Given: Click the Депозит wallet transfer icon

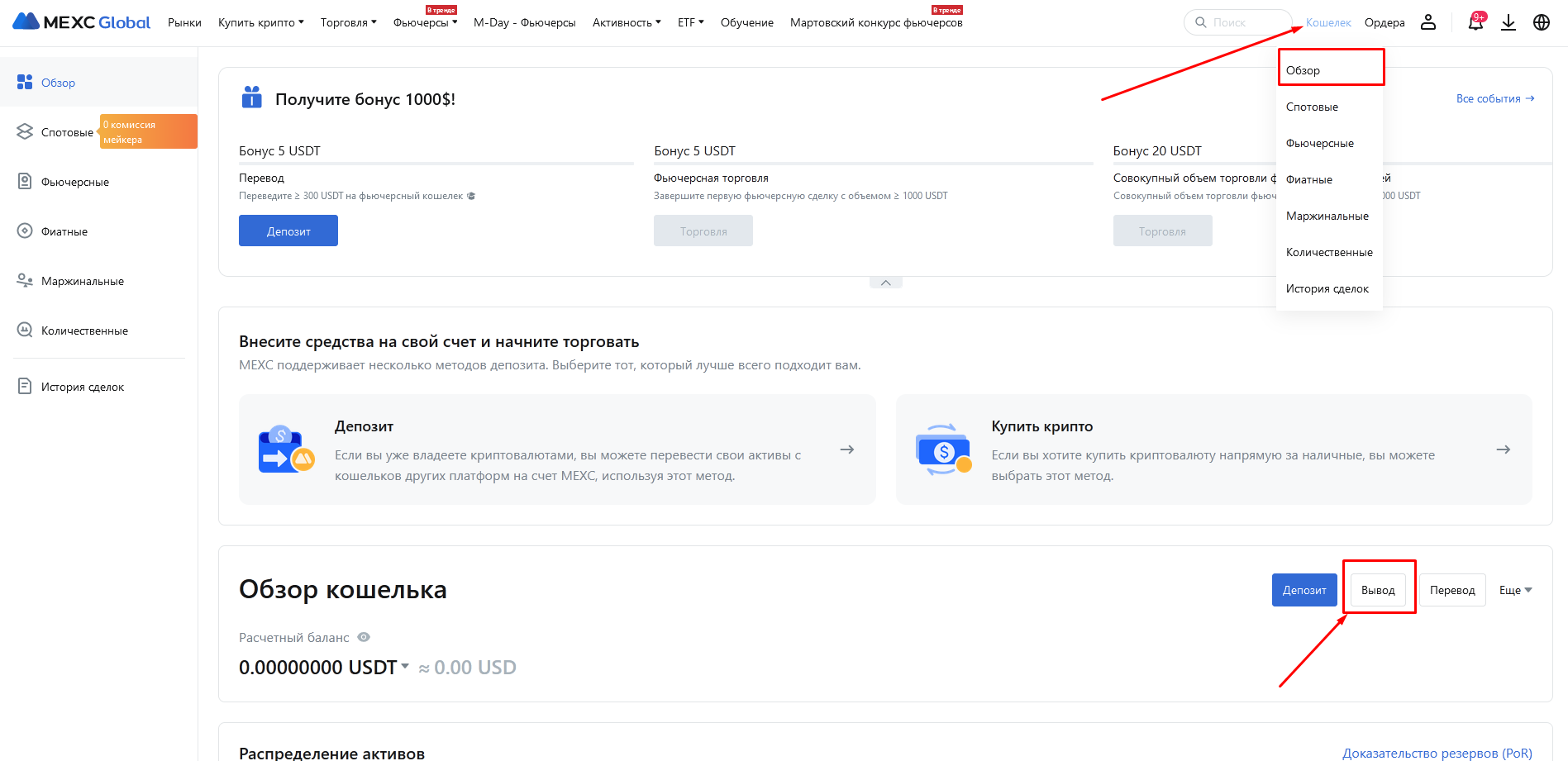Looking at the screenshot, I should (x=286, y=449).
